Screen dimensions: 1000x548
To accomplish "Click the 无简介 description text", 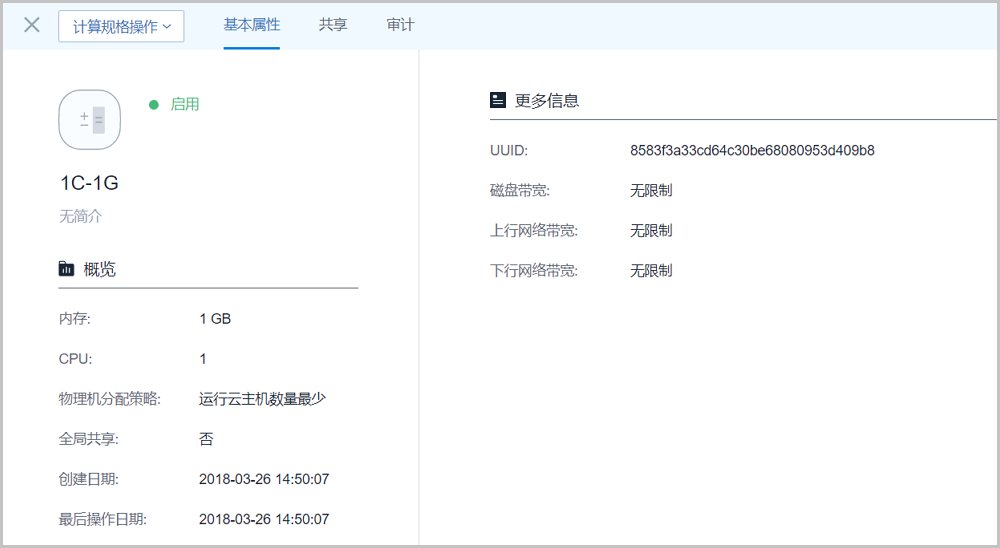I will [80, 216].
